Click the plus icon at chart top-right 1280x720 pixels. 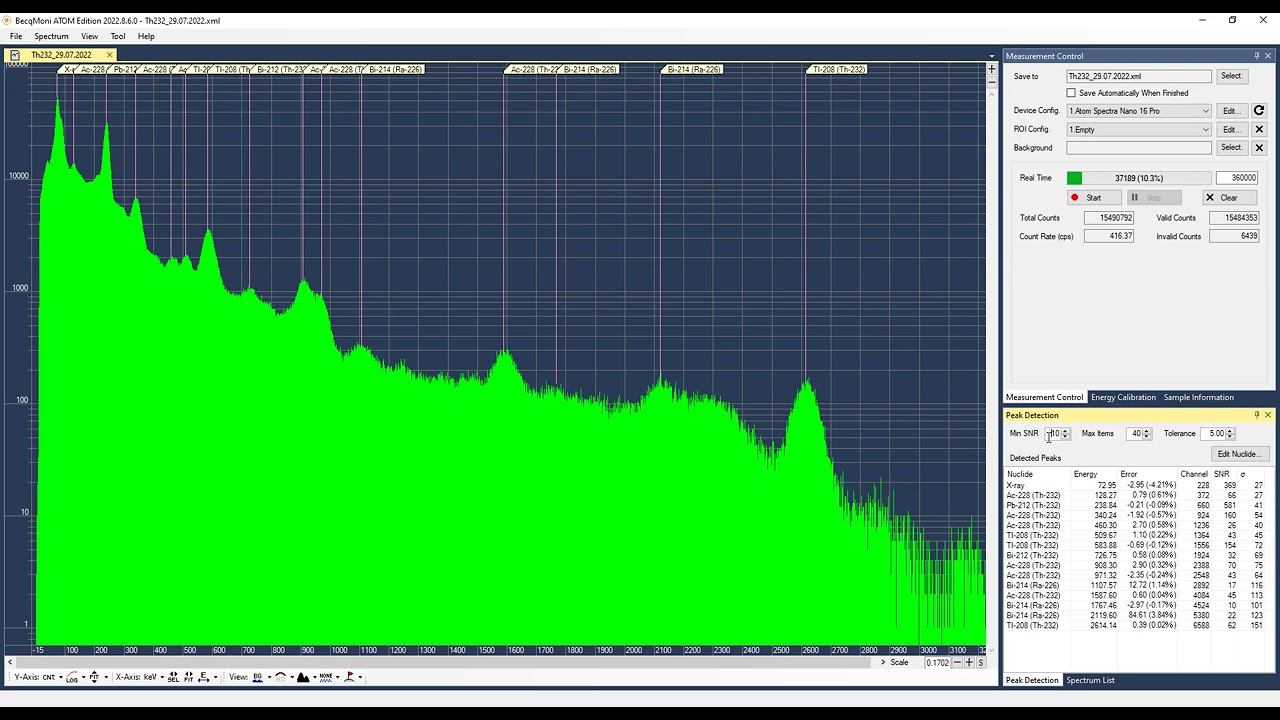tap(992, 69)
